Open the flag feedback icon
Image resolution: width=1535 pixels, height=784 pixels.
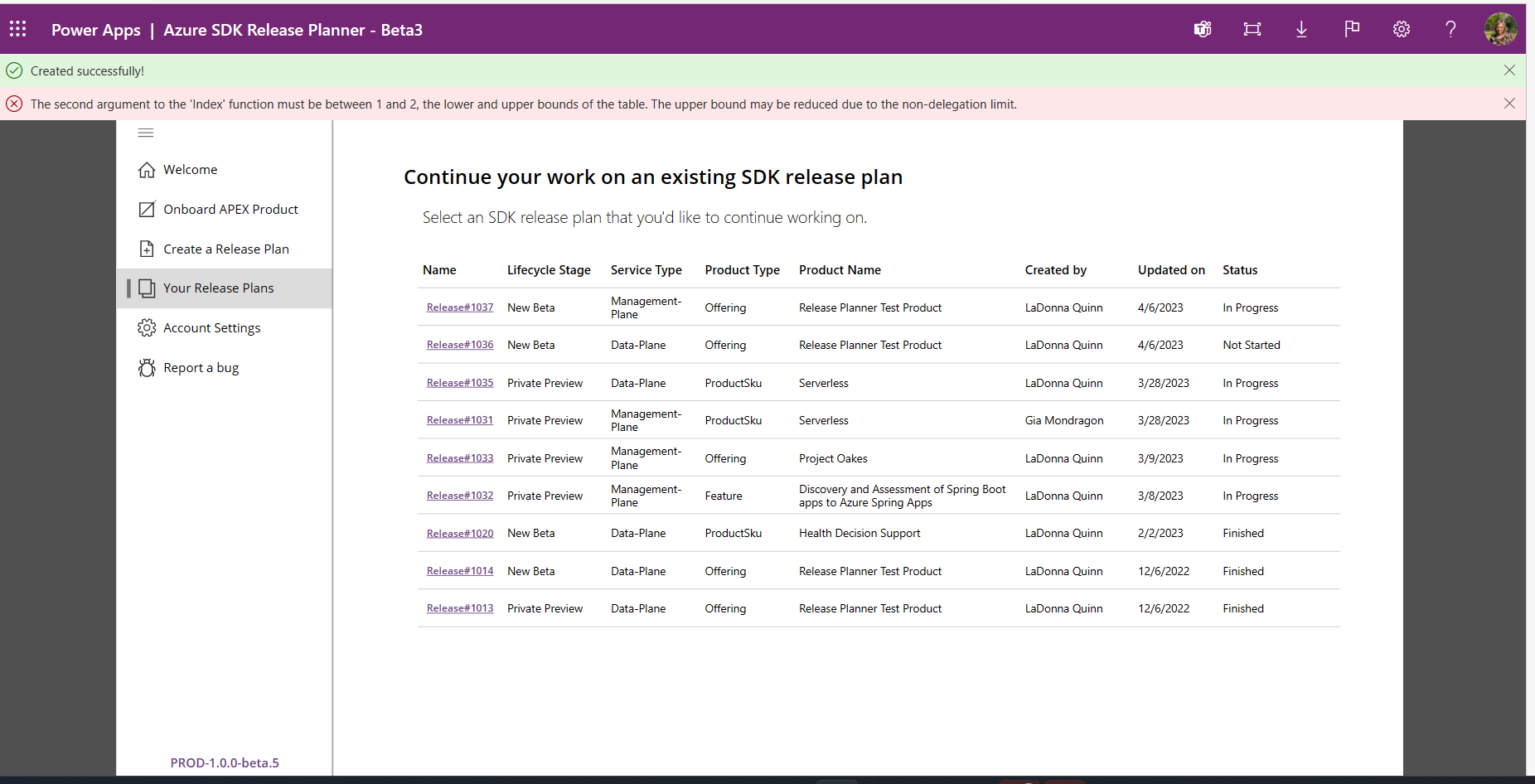point(1352,29)
